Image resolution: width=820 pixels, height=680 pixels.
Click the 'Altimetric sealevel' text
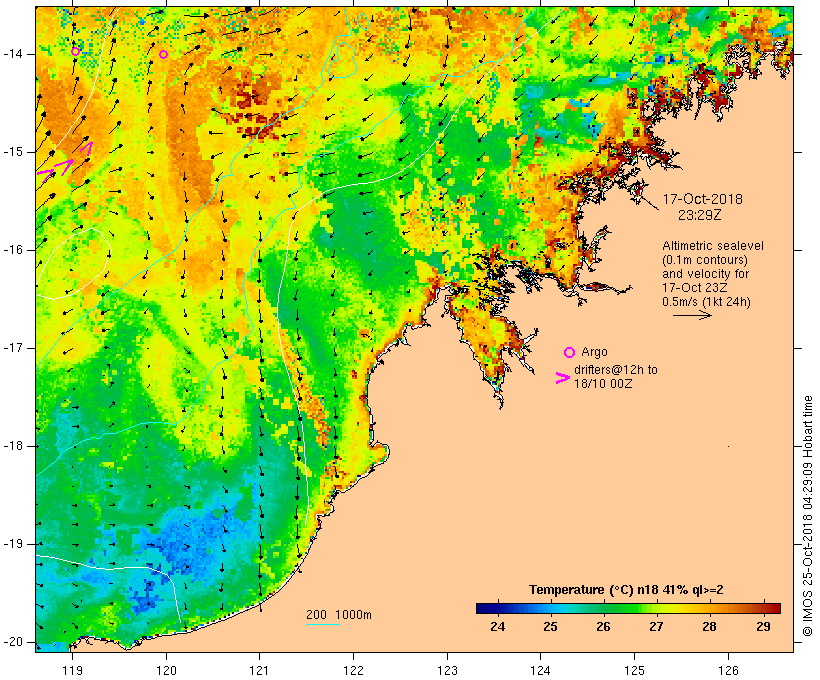click(713, 245)
